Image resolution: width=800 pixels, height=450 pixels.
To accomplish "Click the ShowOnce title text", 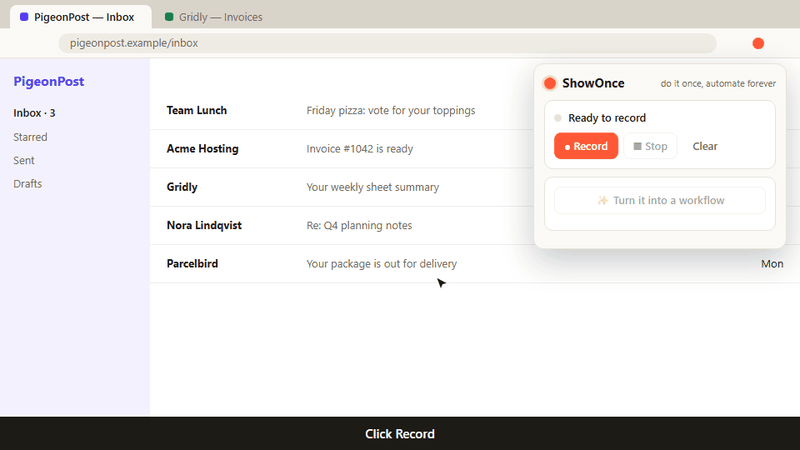I will coord(593,83).
